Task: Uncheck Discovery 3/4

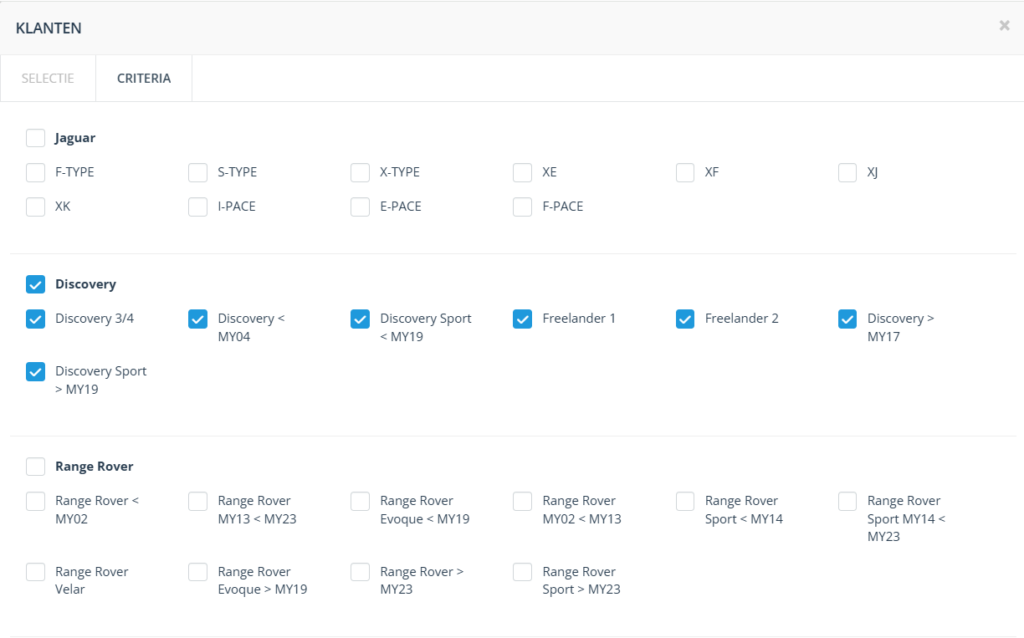Action: (35, 319)
